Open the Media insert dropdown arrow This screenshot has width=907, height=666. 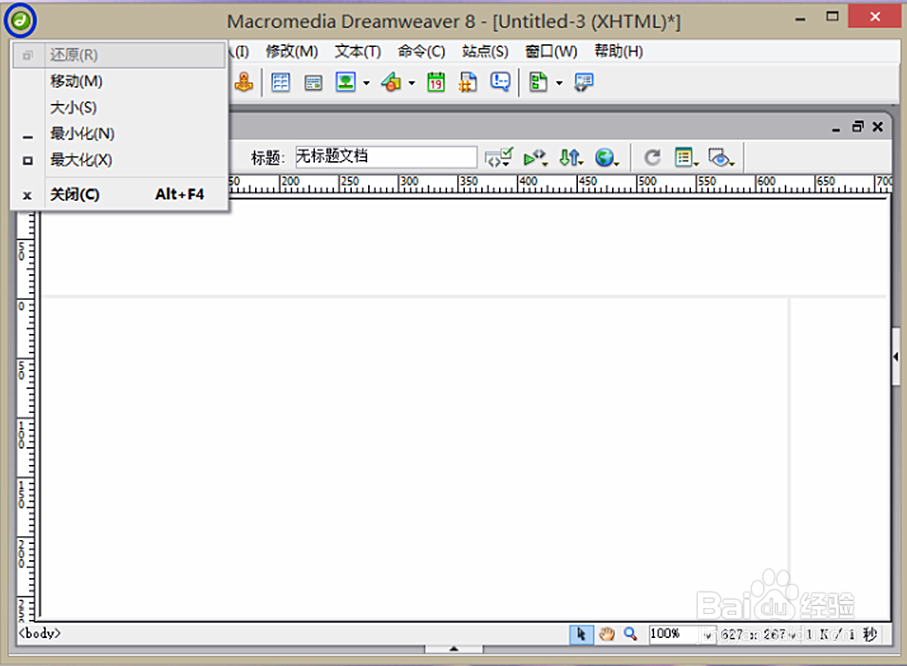[412, 83]
